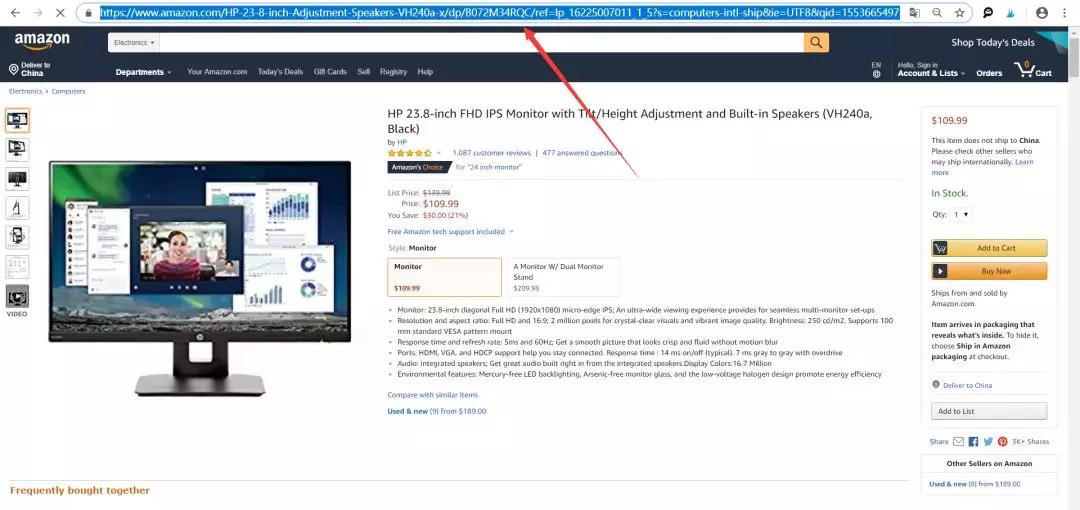Open Chrome profile avatar icon
1080x510 pixels.
tap(1042, 12)
